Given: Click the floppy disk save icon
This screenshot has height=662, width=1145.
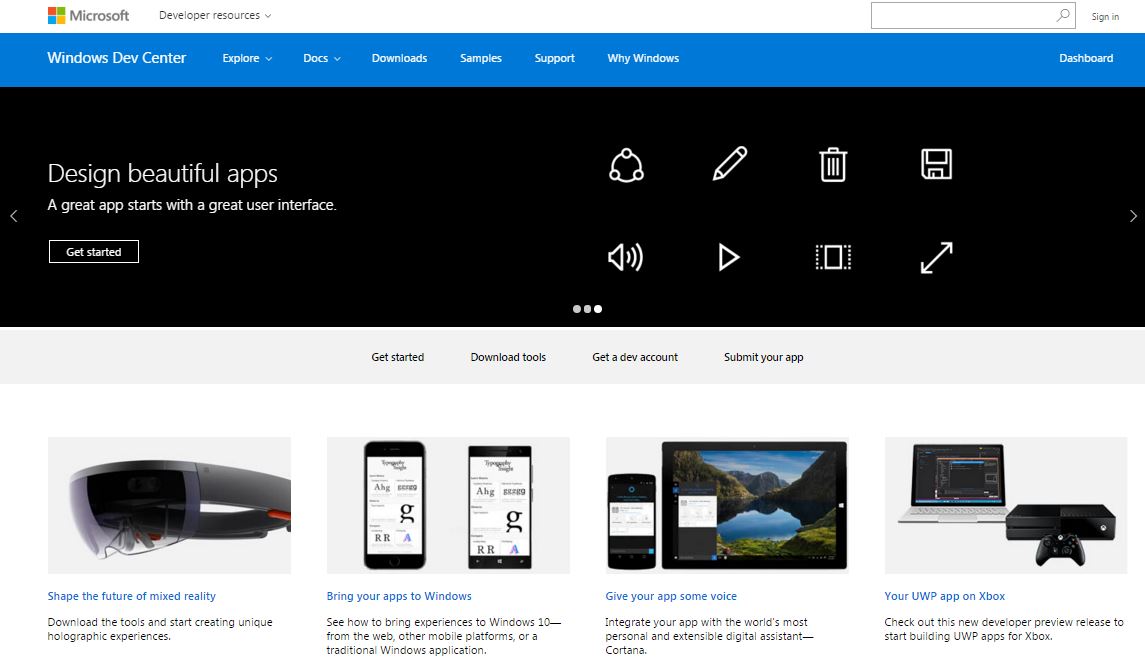Looking at the screenshot, I should pos(936,164).
